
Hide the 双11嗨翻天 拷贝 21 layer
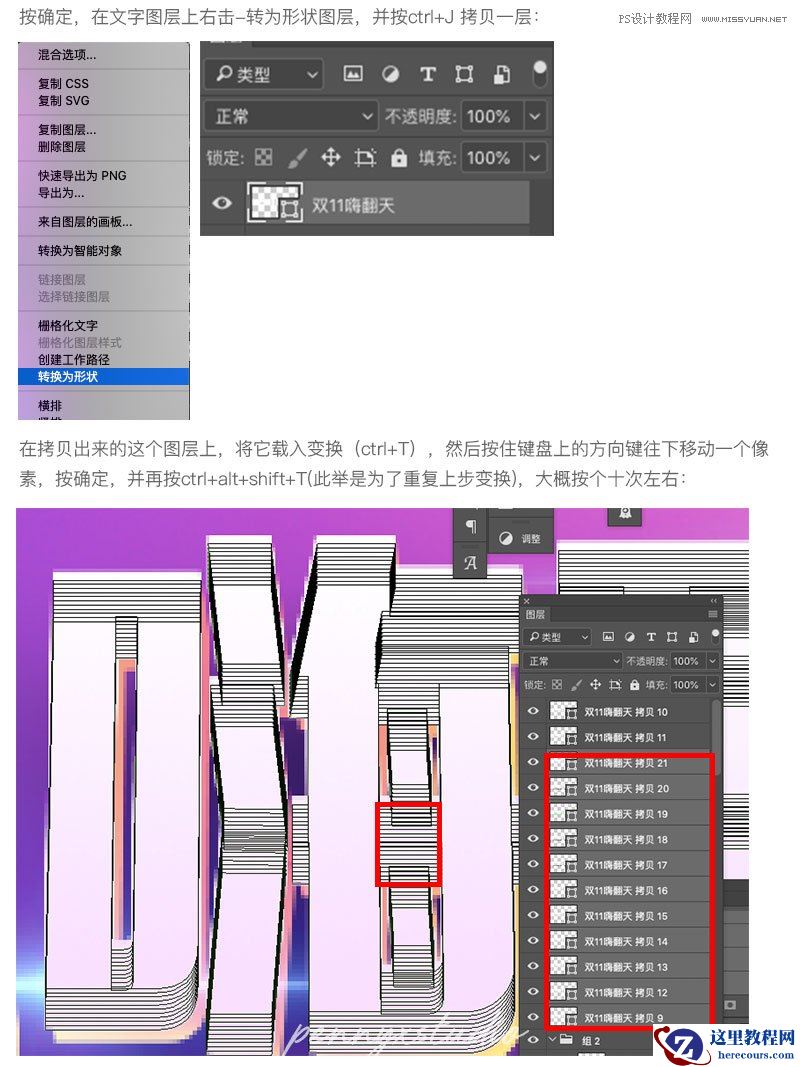point(533,762)
